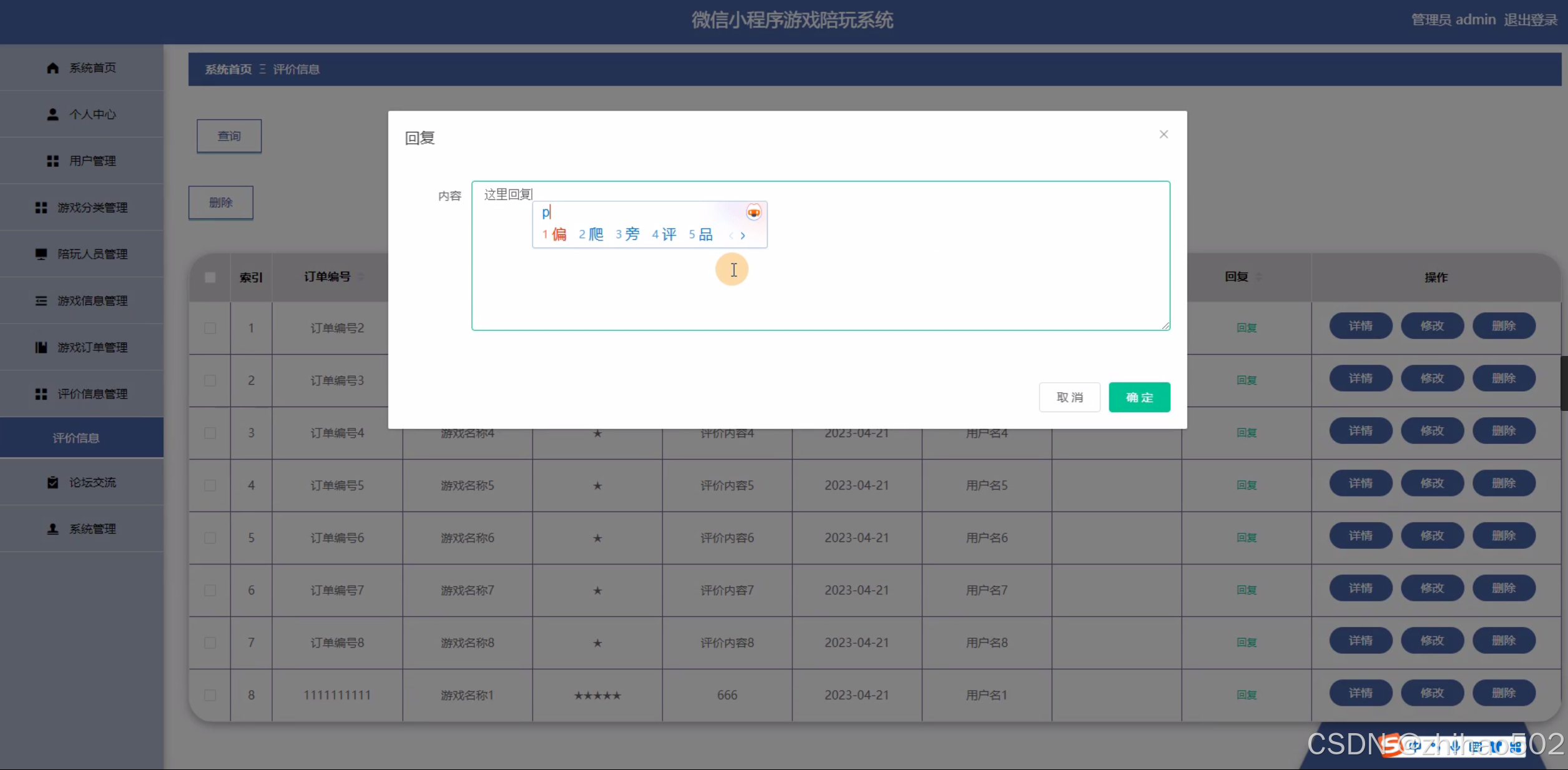Toggle the select-all checkbox in table header
Image resolution: width=1568 pixels, height=770 pixels.
point(210,277)
